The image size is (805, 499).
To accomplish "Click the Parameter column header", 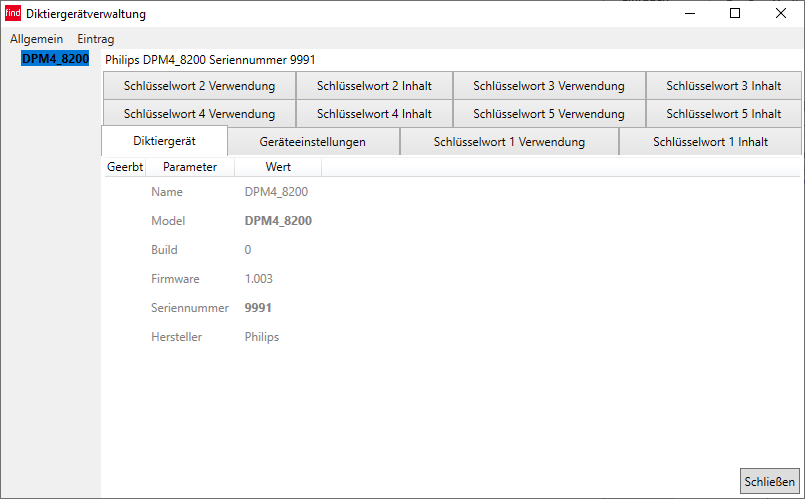I will click(190, 167).
